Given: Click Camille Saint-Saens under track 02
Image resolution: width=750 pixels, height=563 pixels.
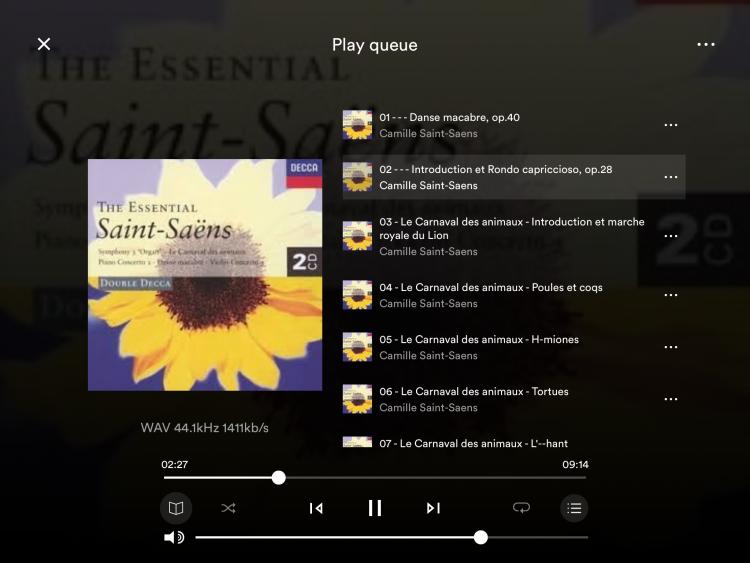Looking at the screenshot, I should pyautogui.click(x=429, y=186).
